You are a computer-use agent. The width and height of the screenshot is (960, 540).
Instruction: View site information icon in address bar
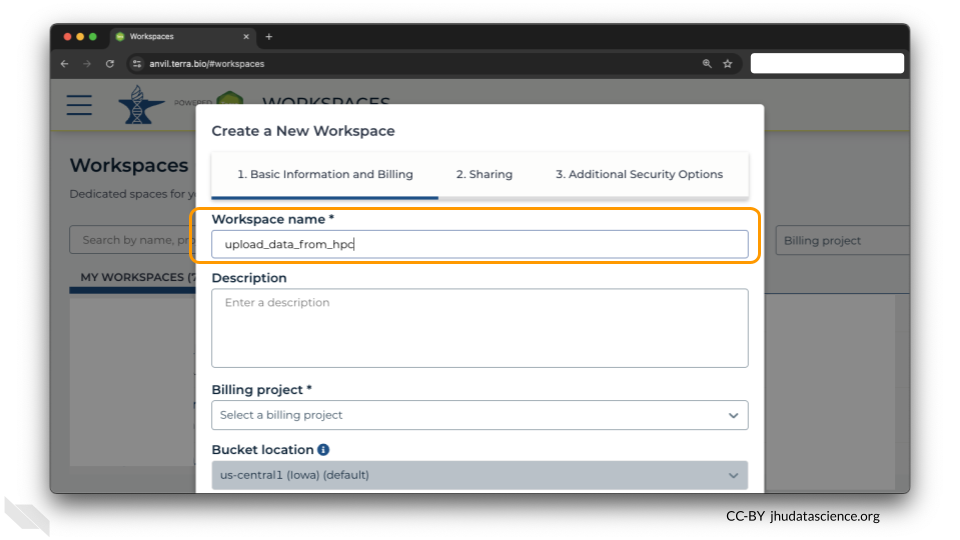137,64
